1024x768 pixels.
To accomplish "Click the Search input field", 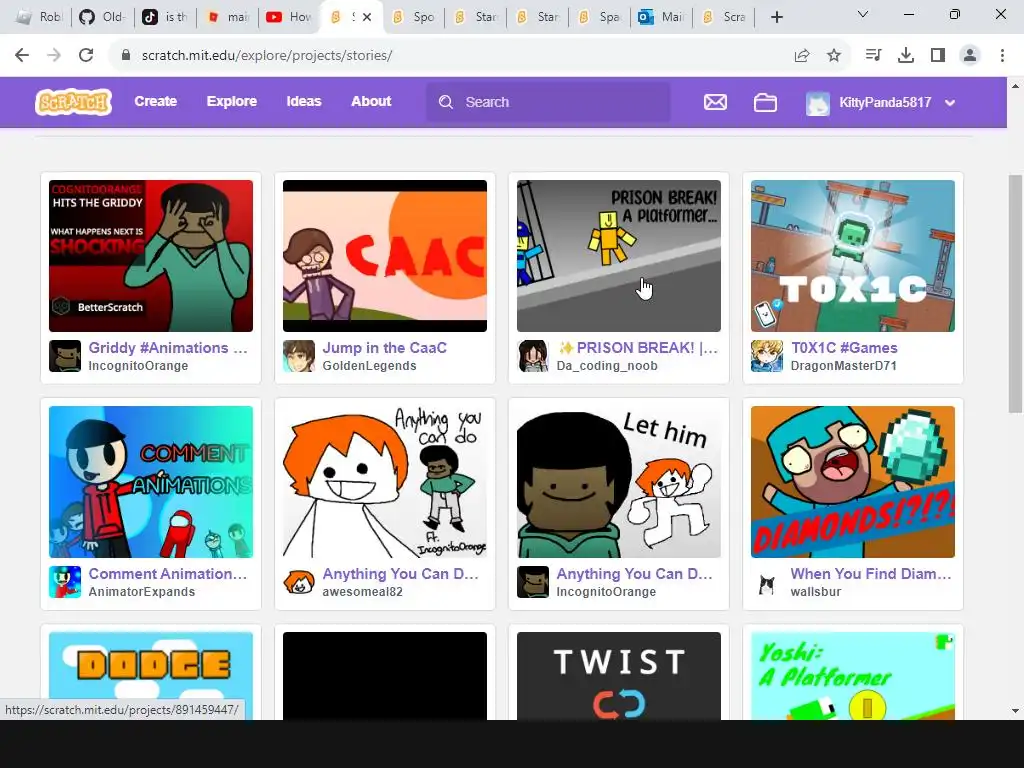I will click(x=549, y=102).
